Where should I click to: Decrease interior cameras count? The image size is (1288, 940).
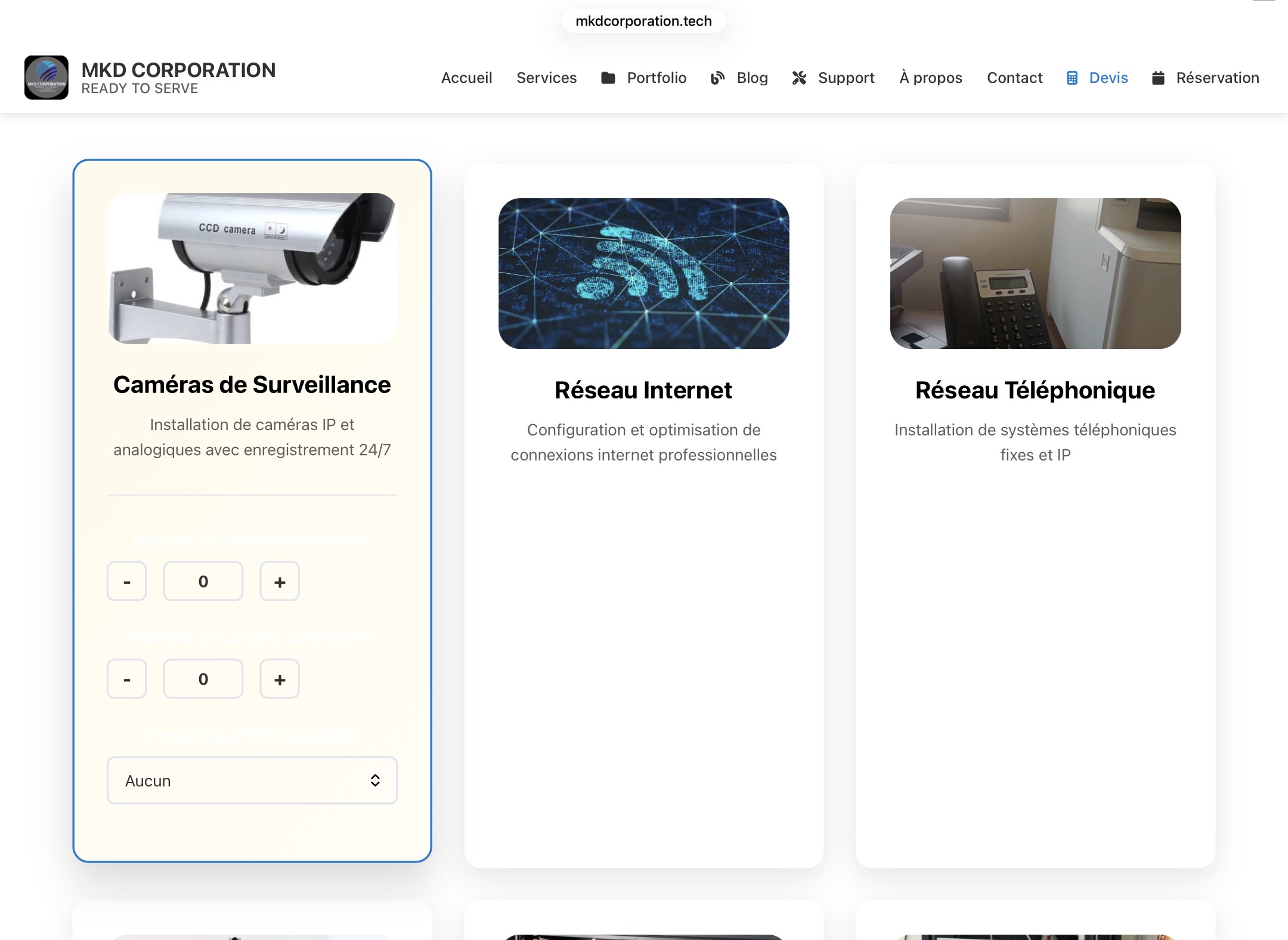(x=126, y=581)
